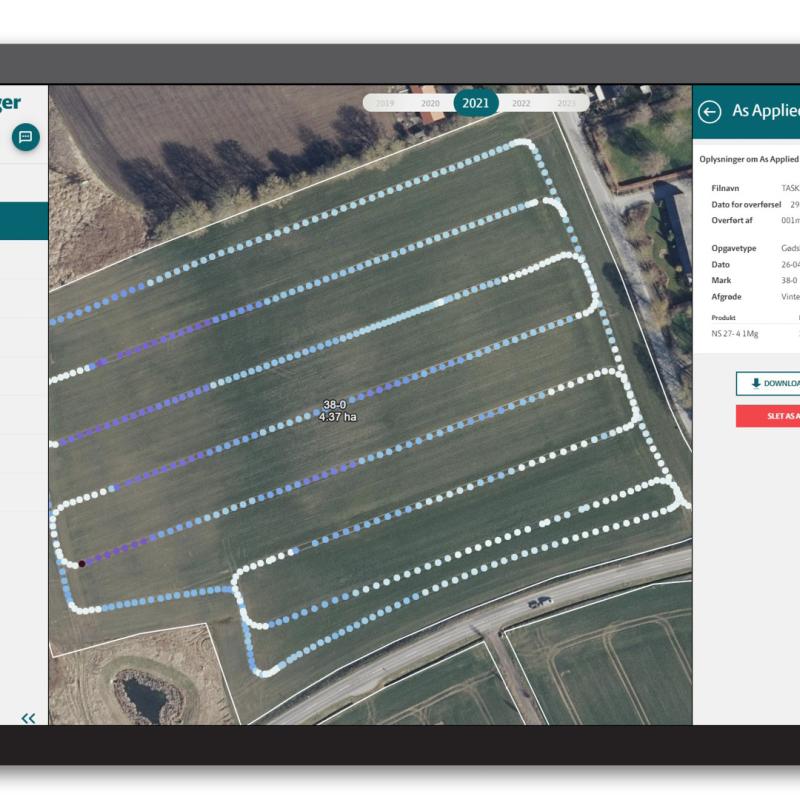Click the red Slet As Applied button
The height and width of the screenshot is (800, 800).
tap(768, 416)
